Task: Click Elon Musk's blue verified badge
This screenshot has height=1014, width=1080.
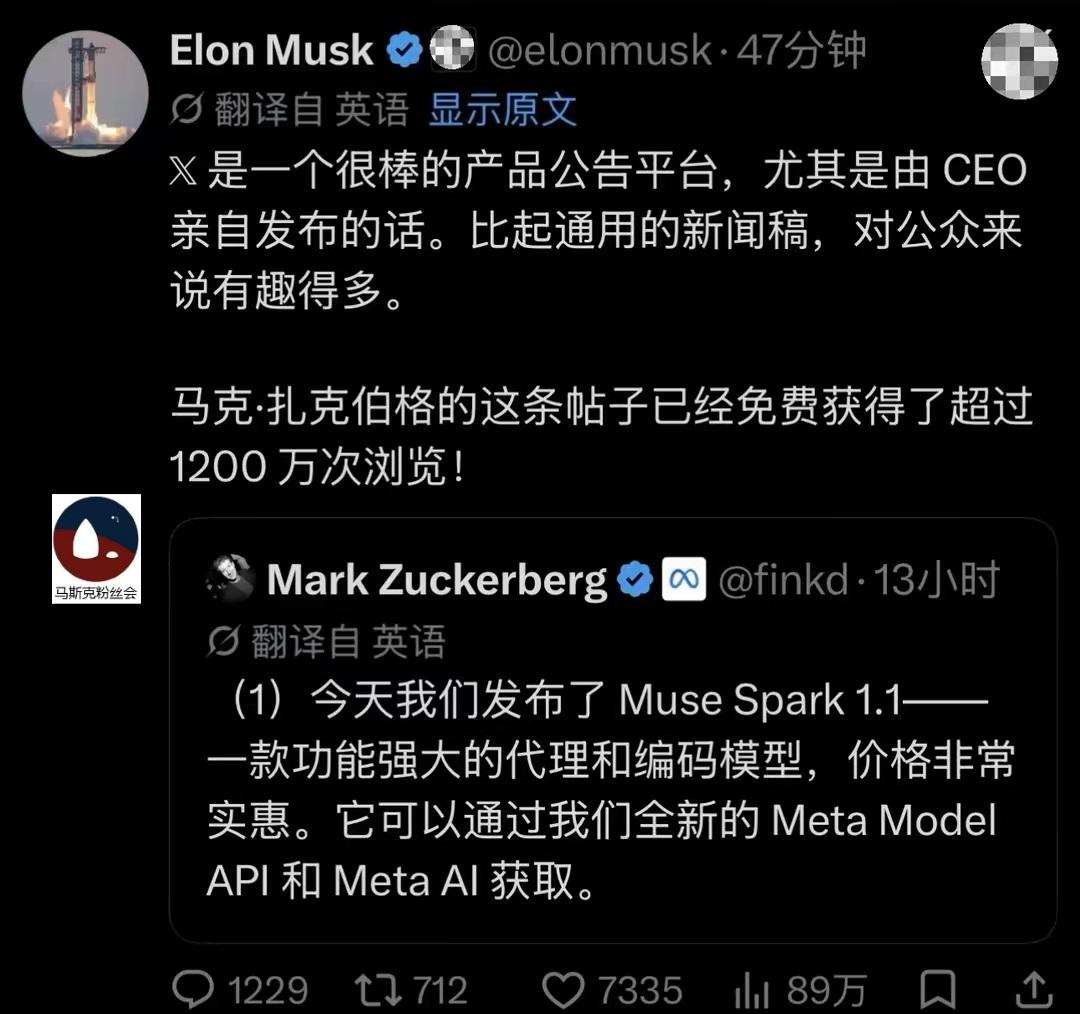Action: tap(404, 50)
